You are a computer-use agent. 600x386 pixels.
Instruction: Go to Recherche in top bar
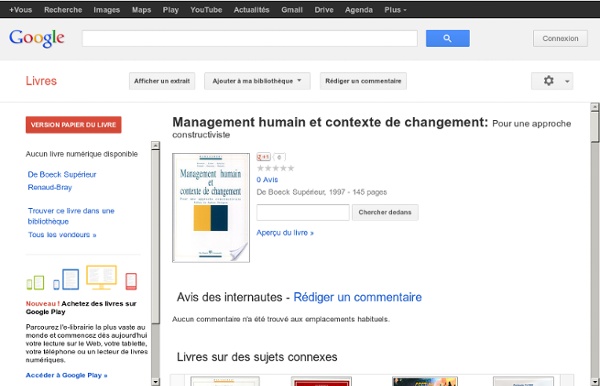pyautogui.click(x=63, y=10)
